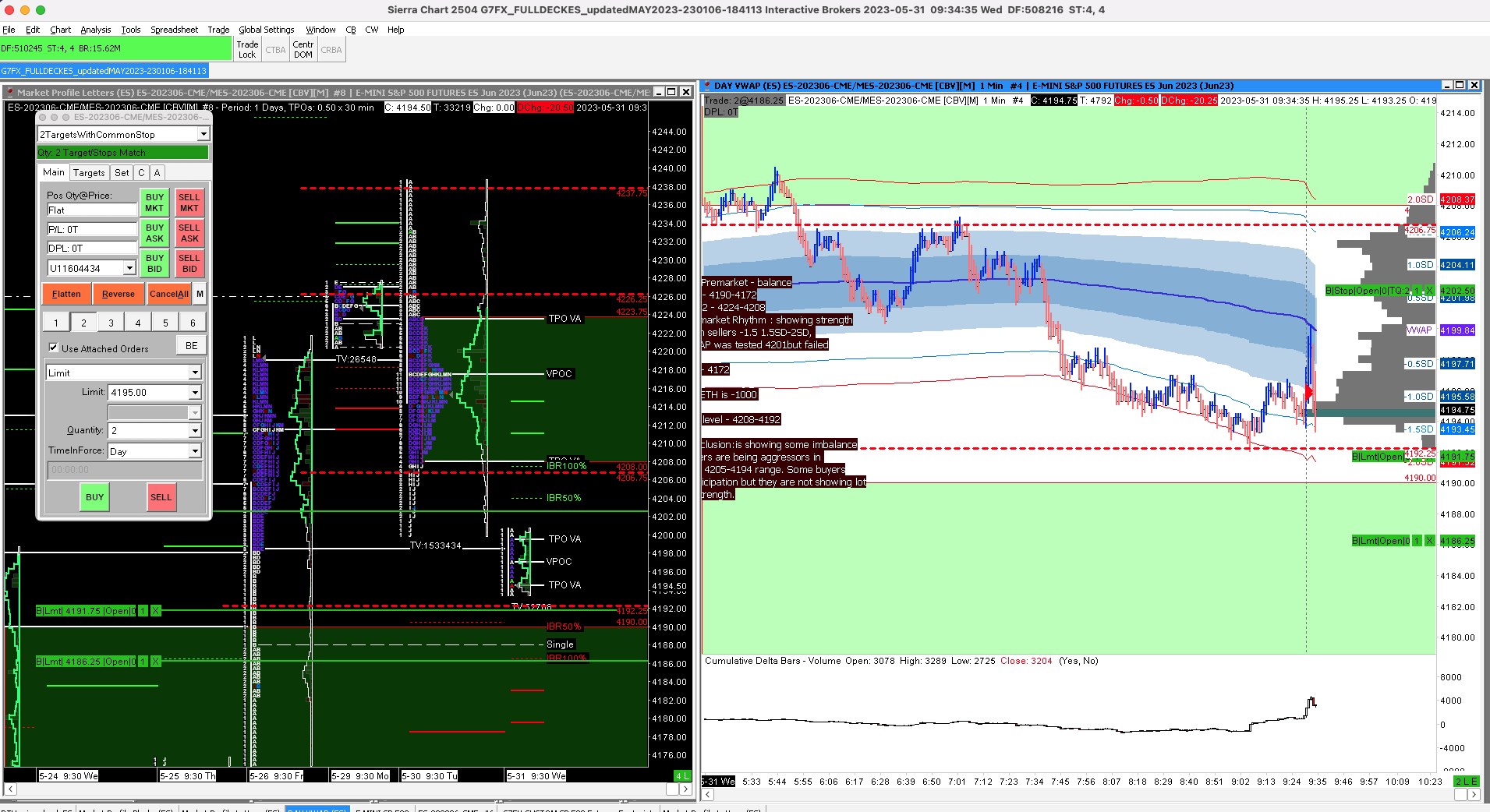This screenshot has width=1490, height=812.
Task: Switch to the A tab in trade window
Action: click(157, 173)
